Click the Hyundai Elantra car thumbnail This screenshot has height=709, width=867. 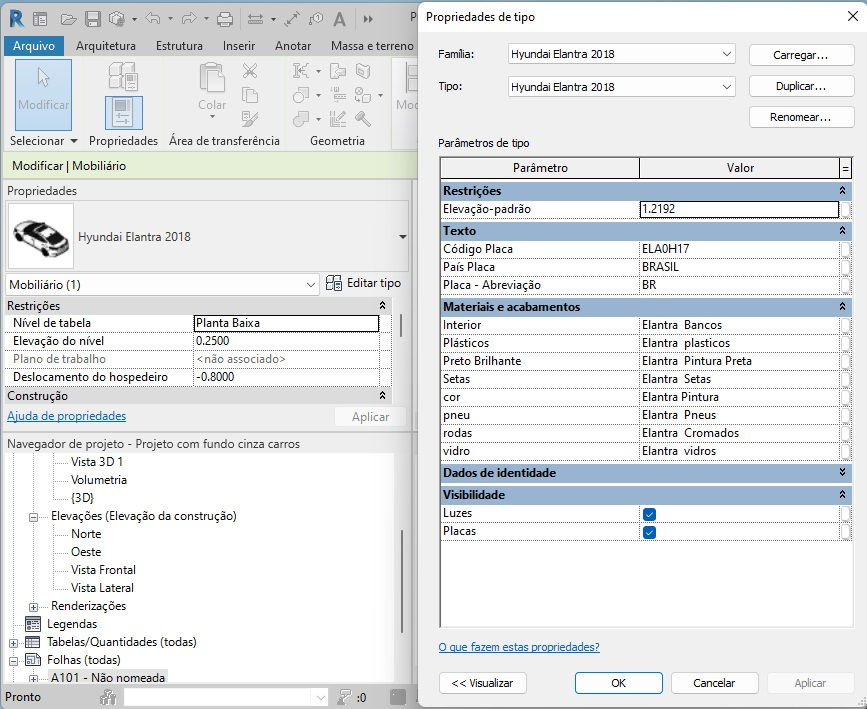[40, 236]
